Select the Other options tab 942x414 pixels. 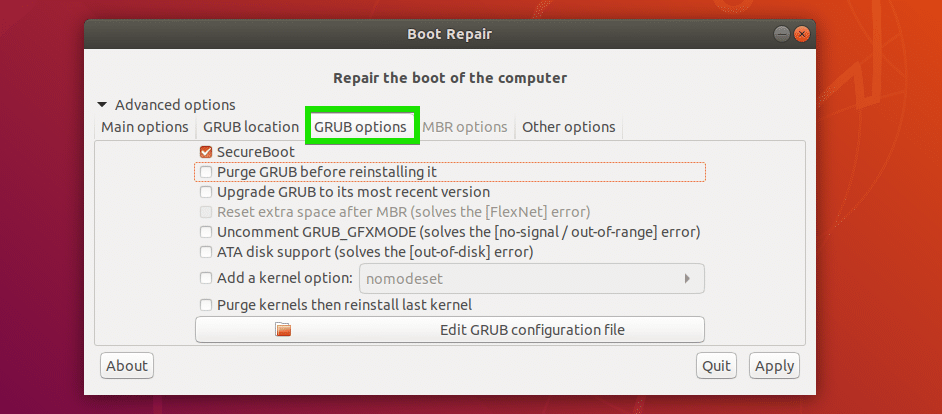(568, 127)
